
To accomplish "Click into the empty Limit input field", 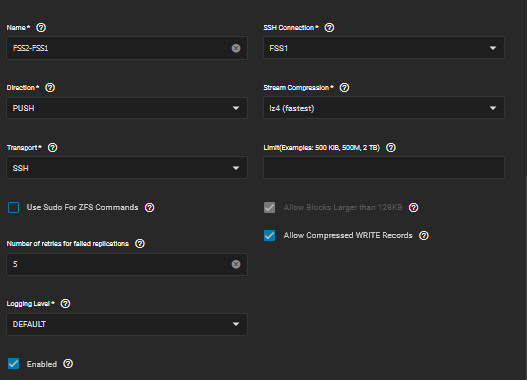I will tap(384, 168).
